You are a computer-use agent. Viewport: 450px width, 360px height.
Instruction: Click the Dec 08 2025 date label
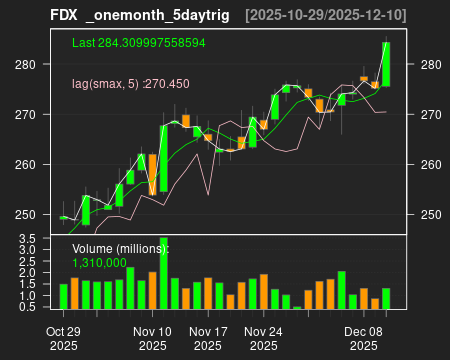point(363,339)
